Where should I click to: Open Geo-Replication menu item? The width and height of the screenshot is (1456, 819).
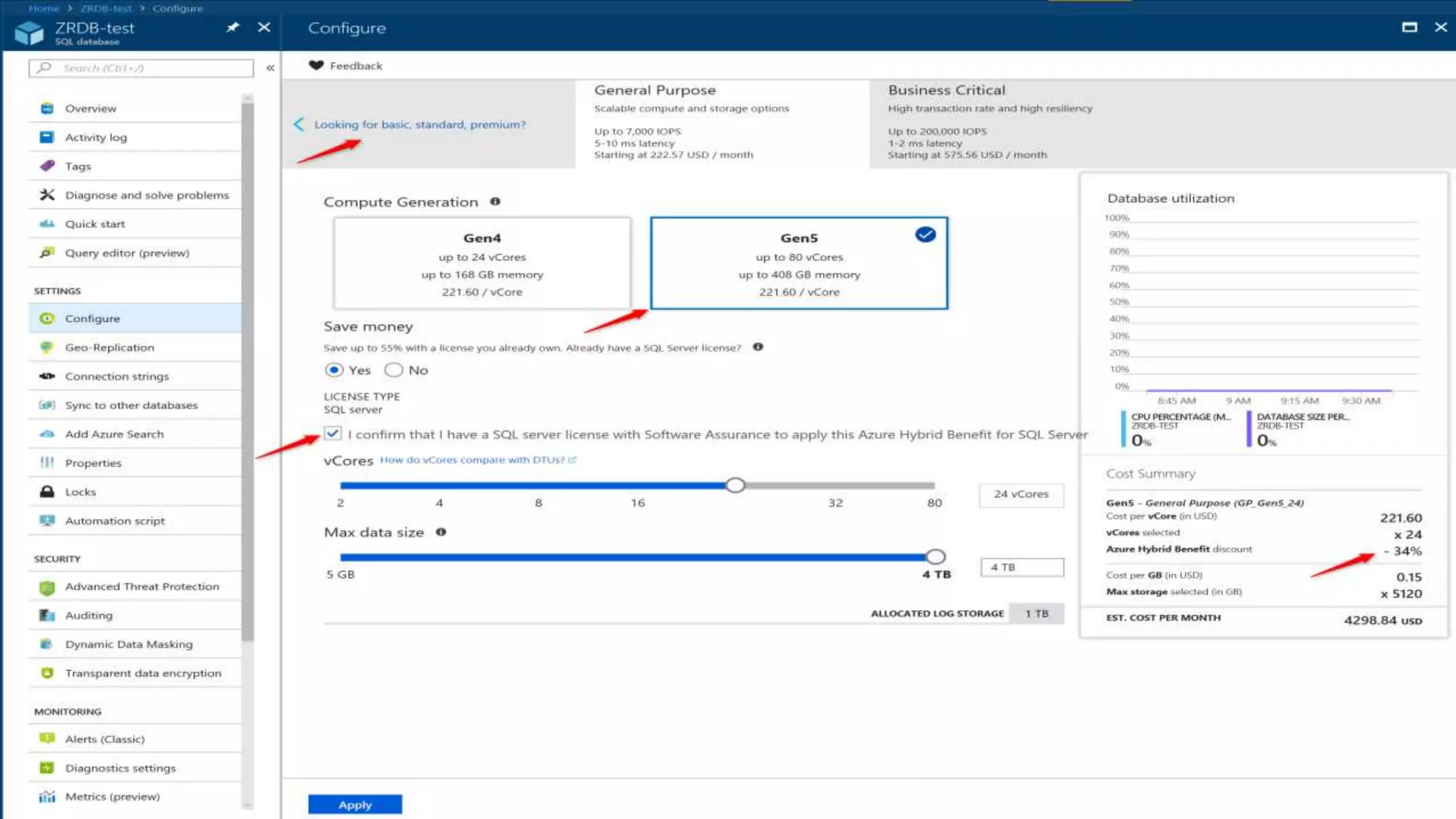pos(135,347)
